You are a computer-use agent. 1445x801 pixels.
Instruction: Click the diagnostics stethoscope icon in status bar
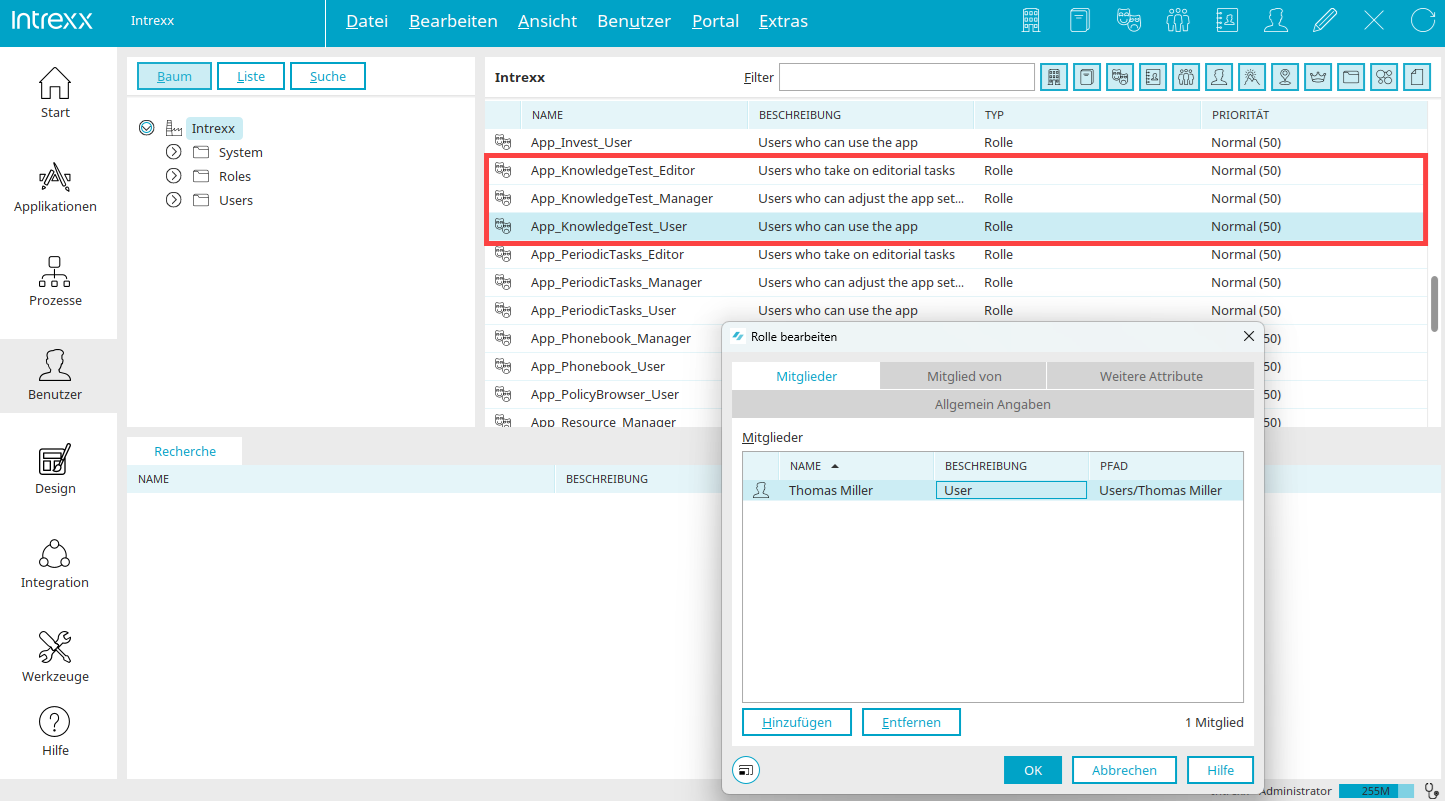(1431, 791)
